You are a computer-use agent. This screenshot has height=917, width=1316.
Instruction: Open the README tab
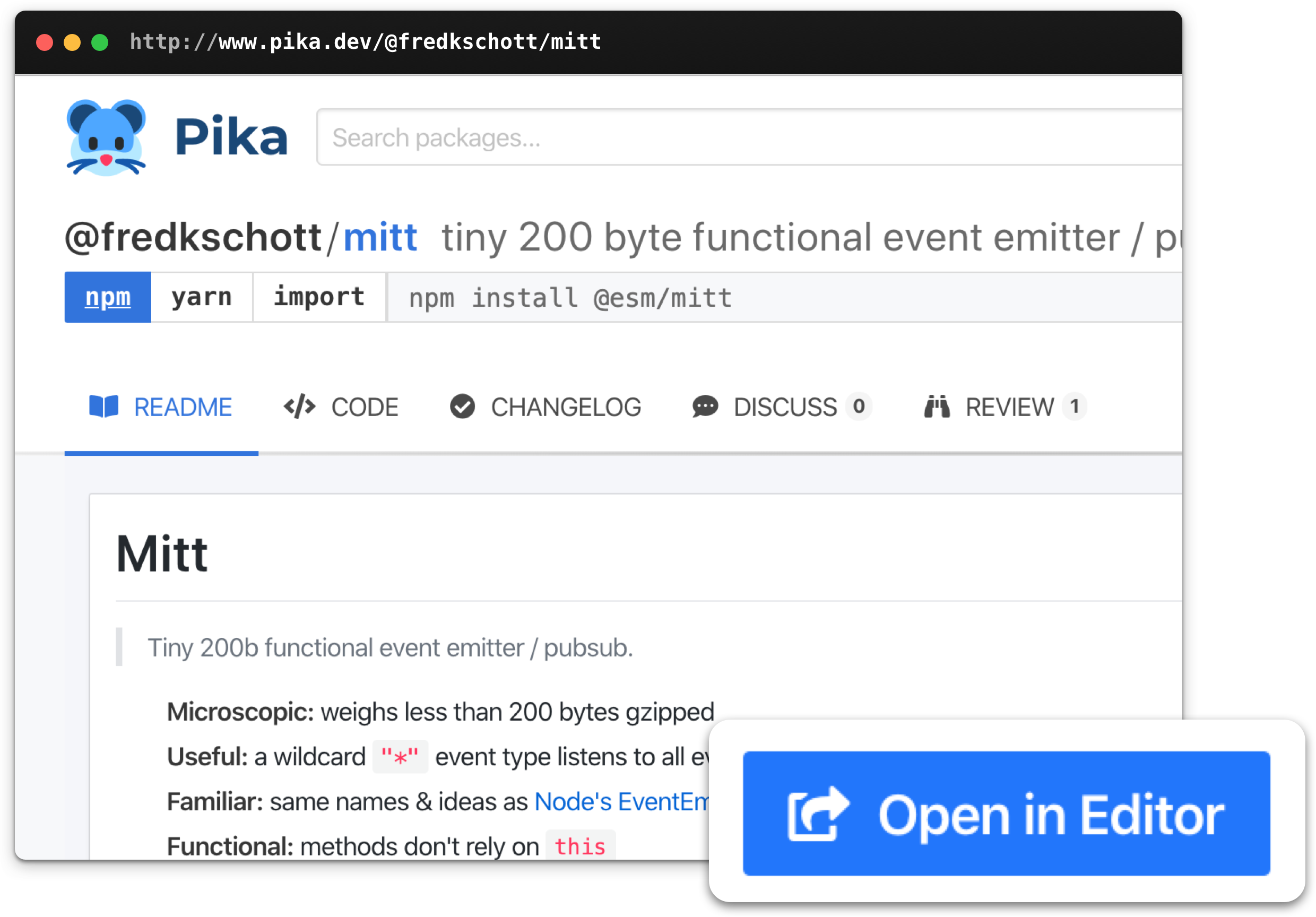pyautogui.click(x=161, y=408)
